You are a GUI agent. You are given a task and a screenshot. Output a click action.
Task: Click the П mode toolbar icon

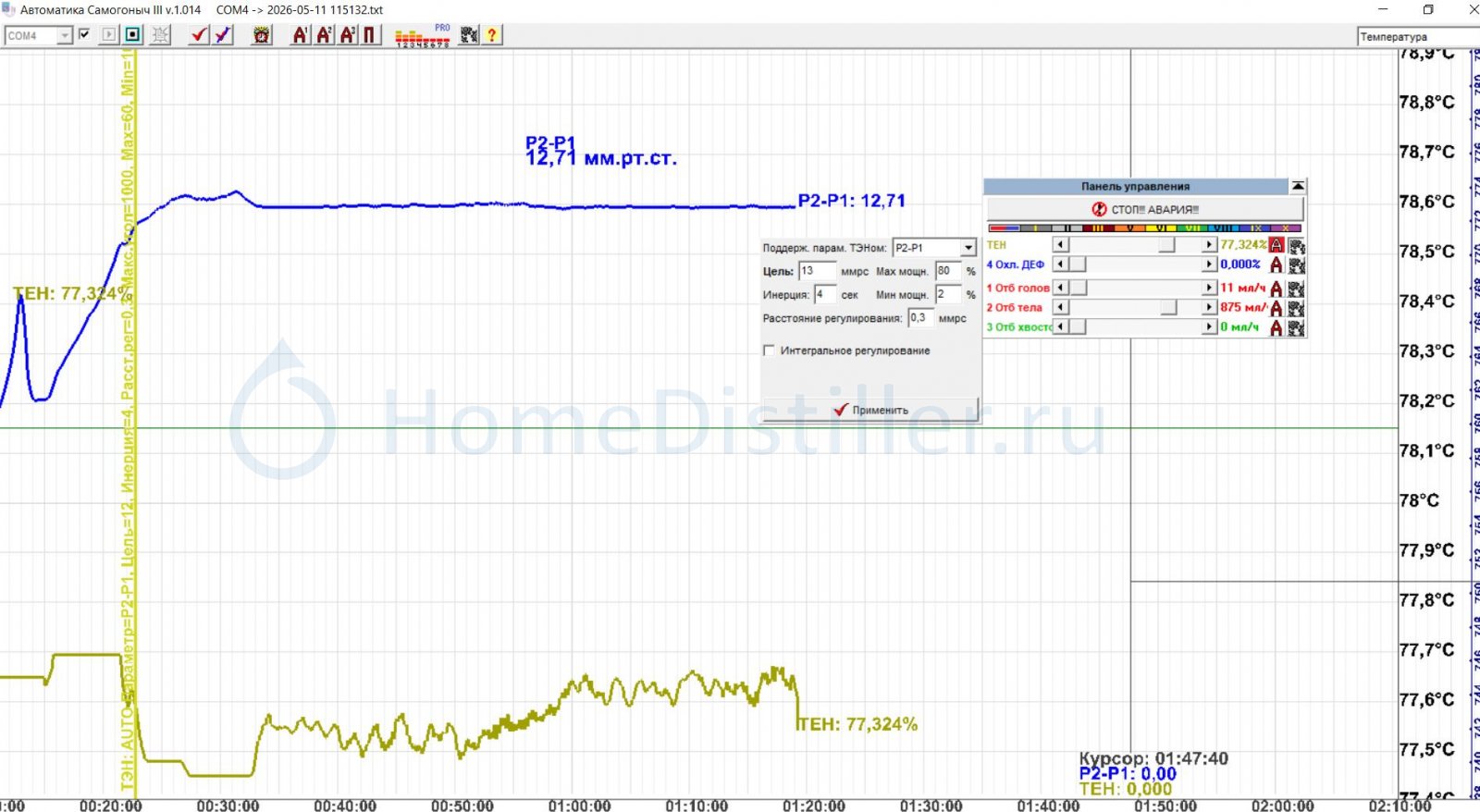click(370, 35)
